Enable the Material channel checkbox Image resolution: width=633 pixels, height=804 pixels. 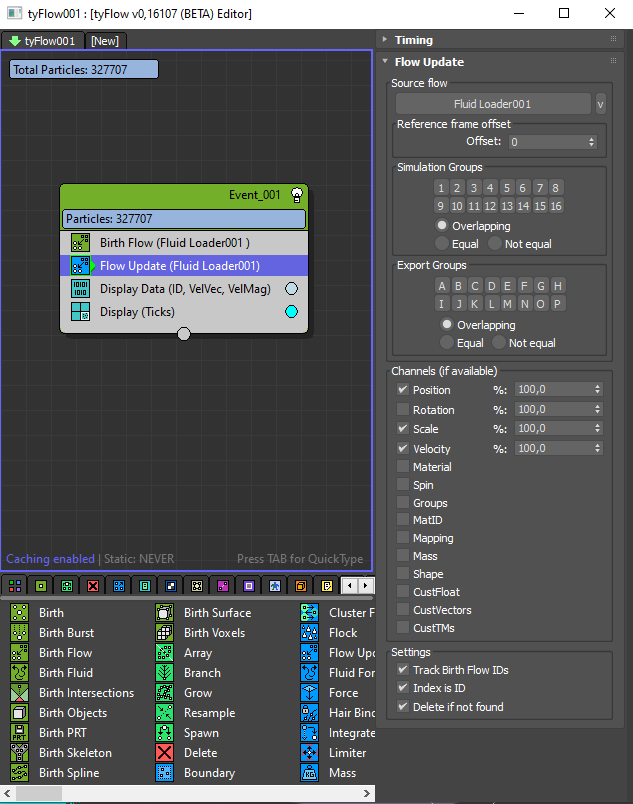click(403, 467)
